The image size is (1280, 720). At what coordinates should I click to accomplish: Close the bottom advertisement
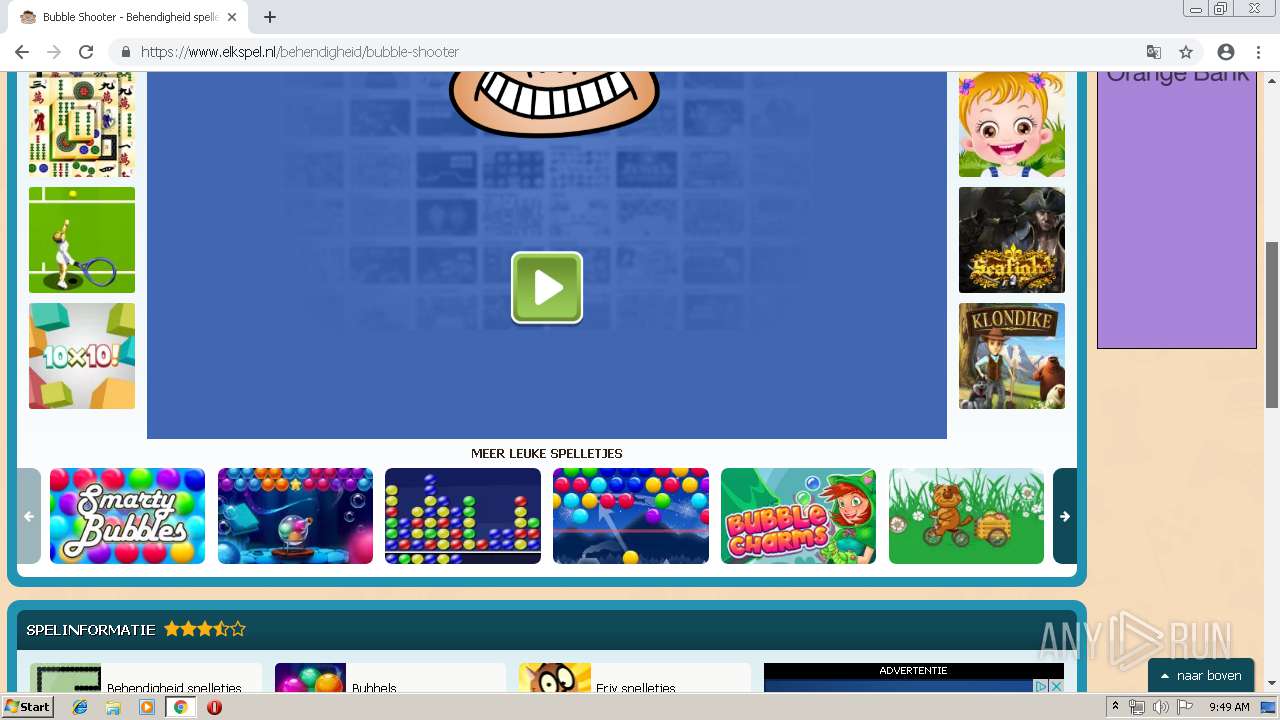(1056, 687)
